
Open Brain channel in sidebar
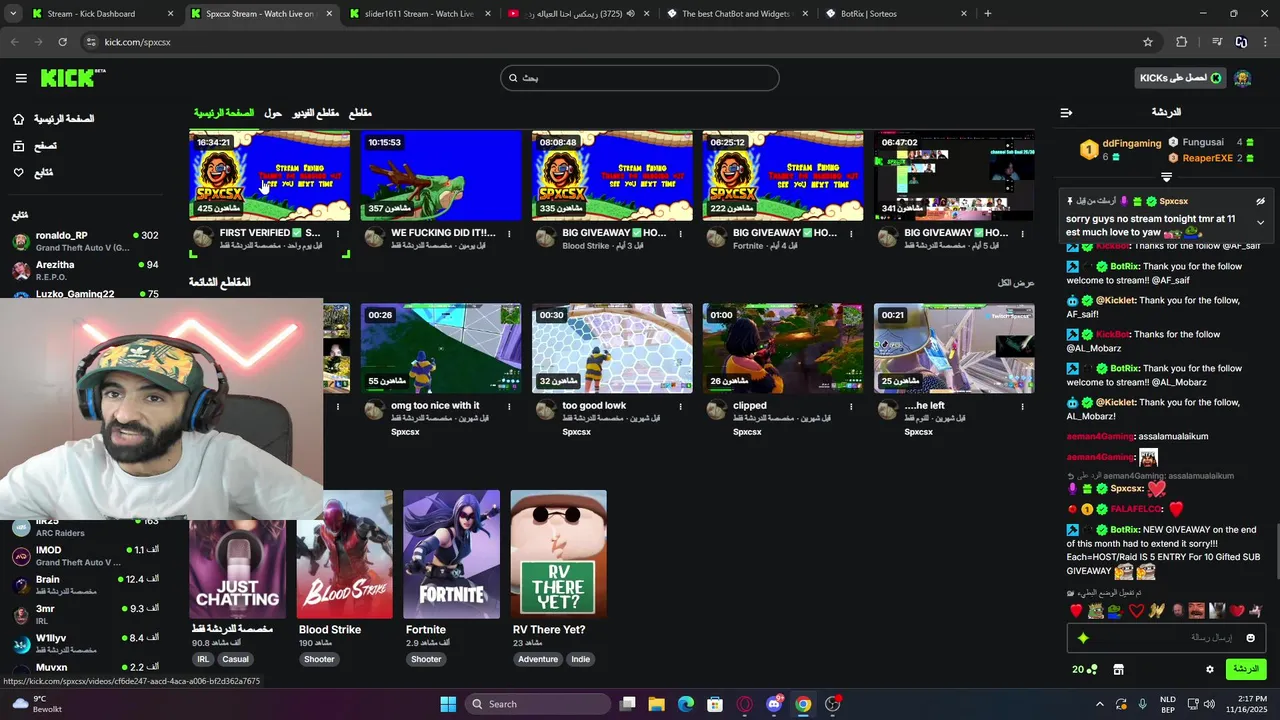[85, 585]
